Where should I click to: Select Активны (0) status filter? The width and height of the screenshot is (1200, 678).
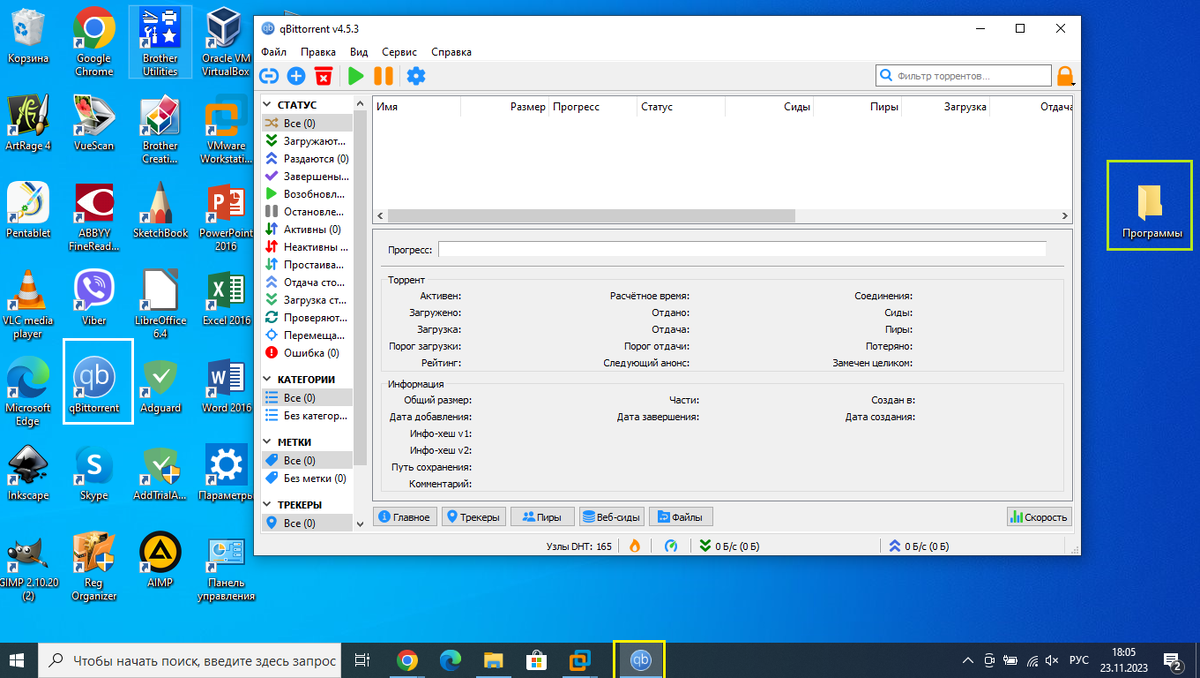(x=307, y=229)
